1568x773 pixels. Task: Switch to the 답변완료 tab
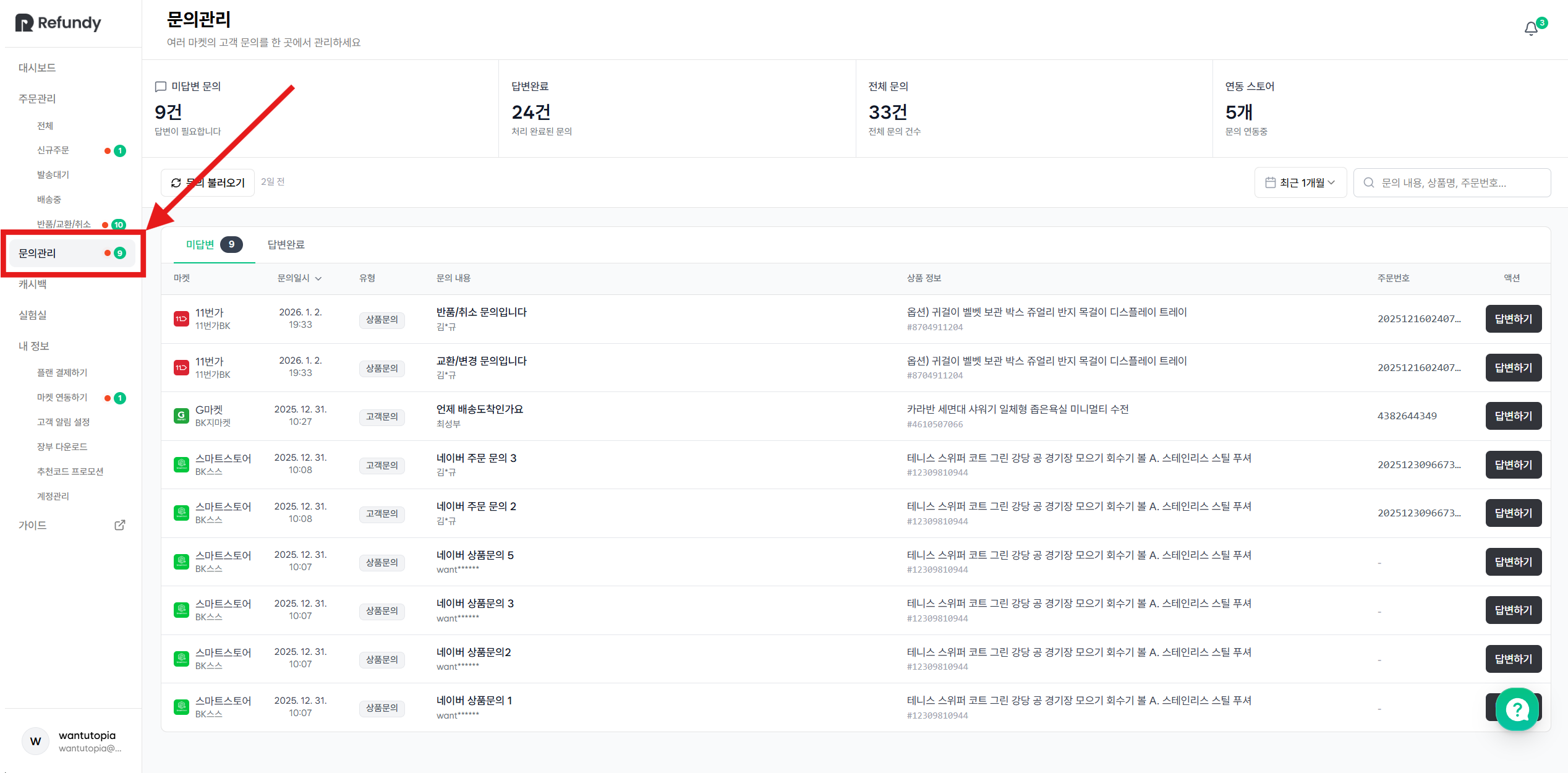(286, 244)
